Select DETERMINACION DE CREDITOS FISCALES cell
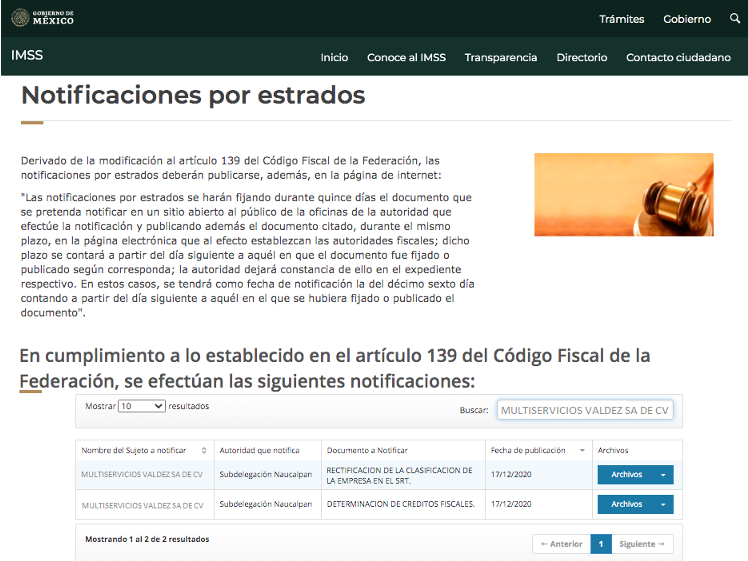Viewport: 748px width, 561px height. click(x=401, y=504)
